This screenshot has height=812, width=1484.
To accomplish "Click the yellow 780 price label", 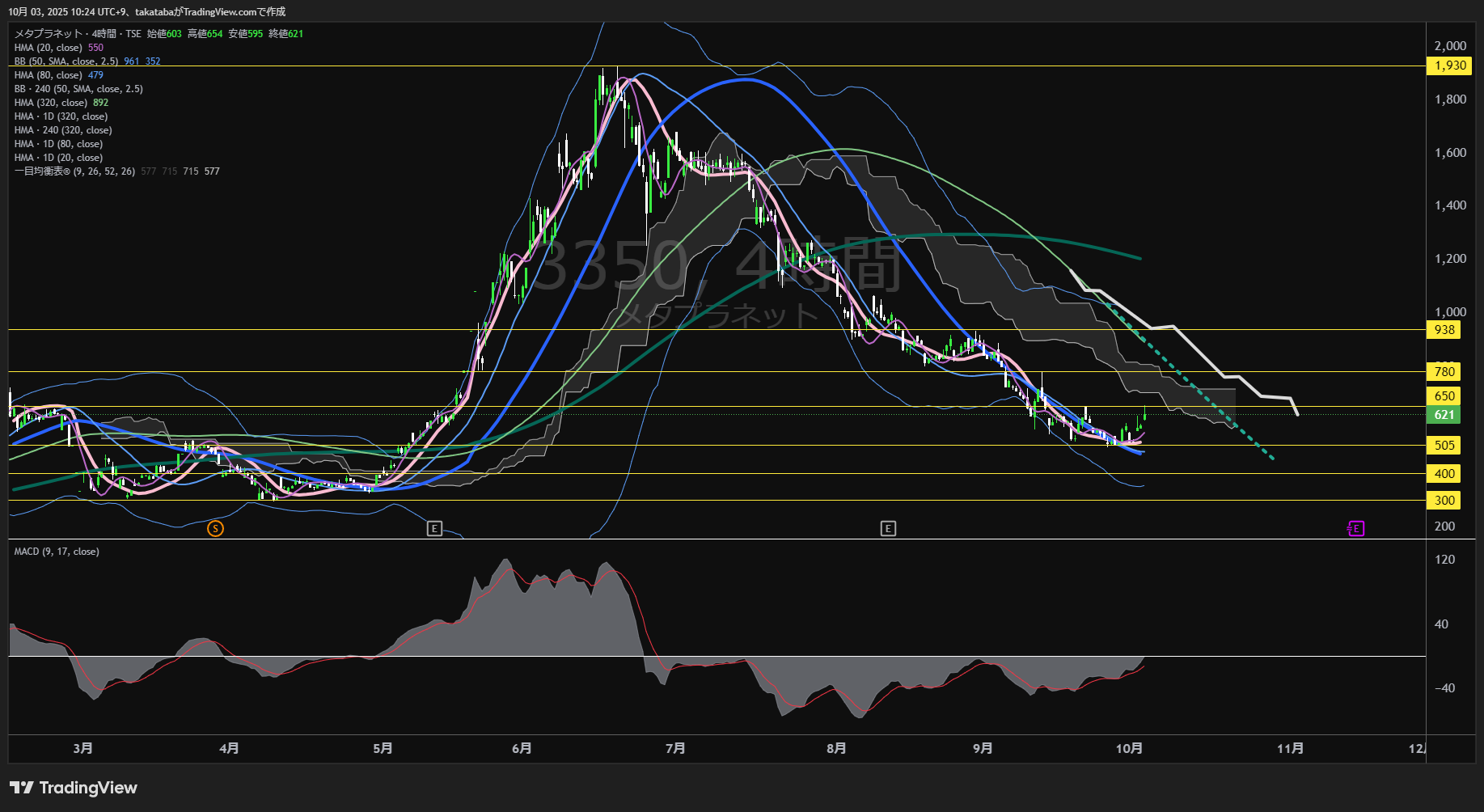I will point(1444,371).
